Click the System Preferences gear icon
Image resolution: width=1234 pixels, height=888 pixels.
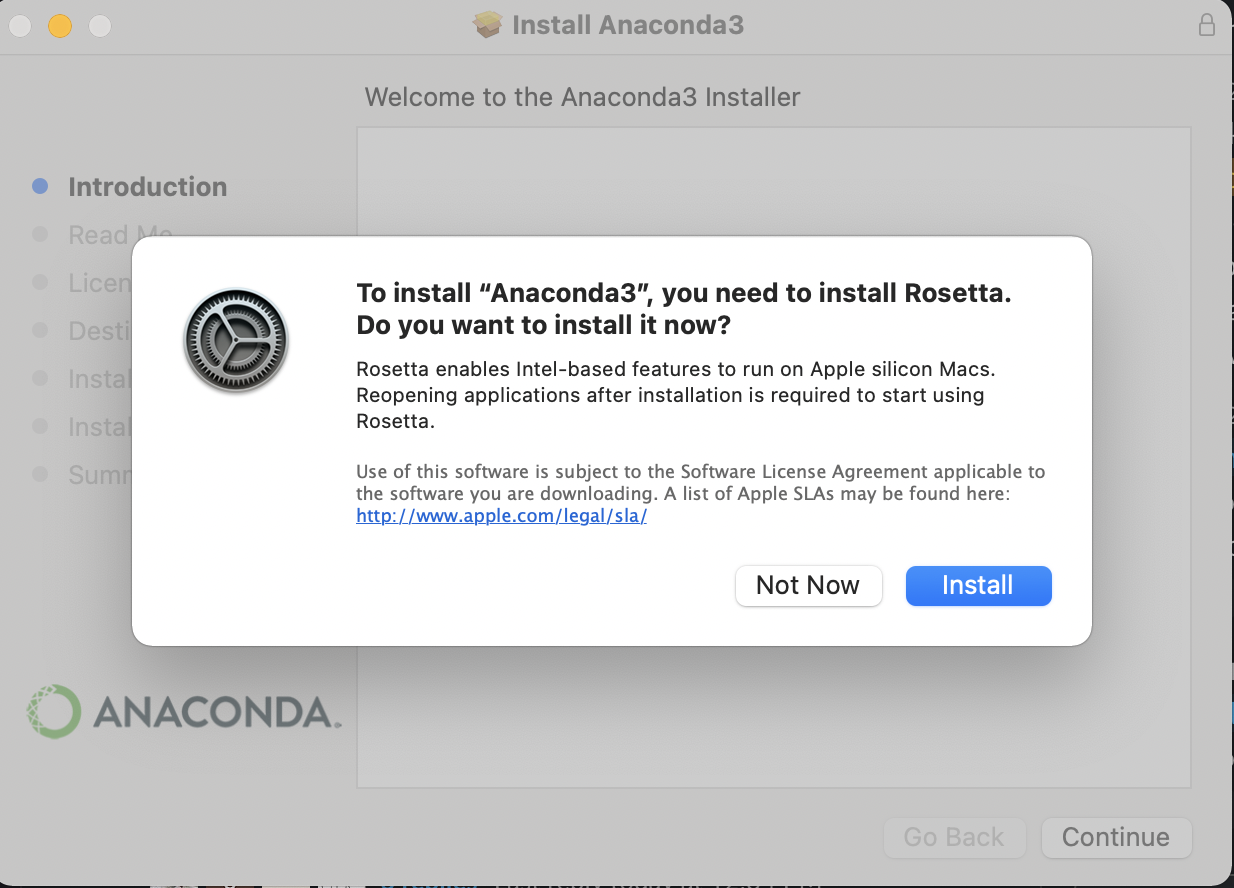pos(236,341)
